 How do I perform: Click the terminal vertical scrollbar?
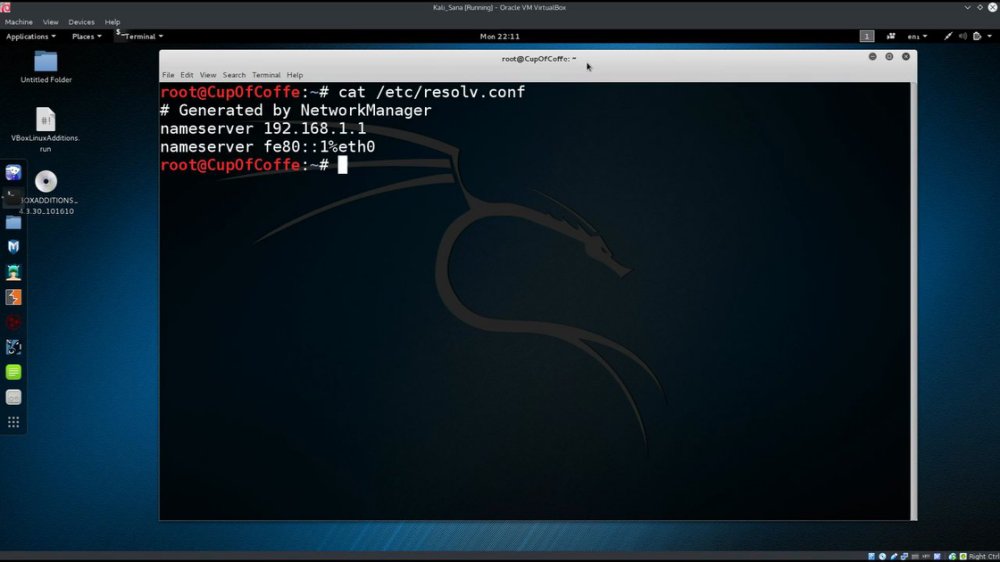click(x=913, y=301)
